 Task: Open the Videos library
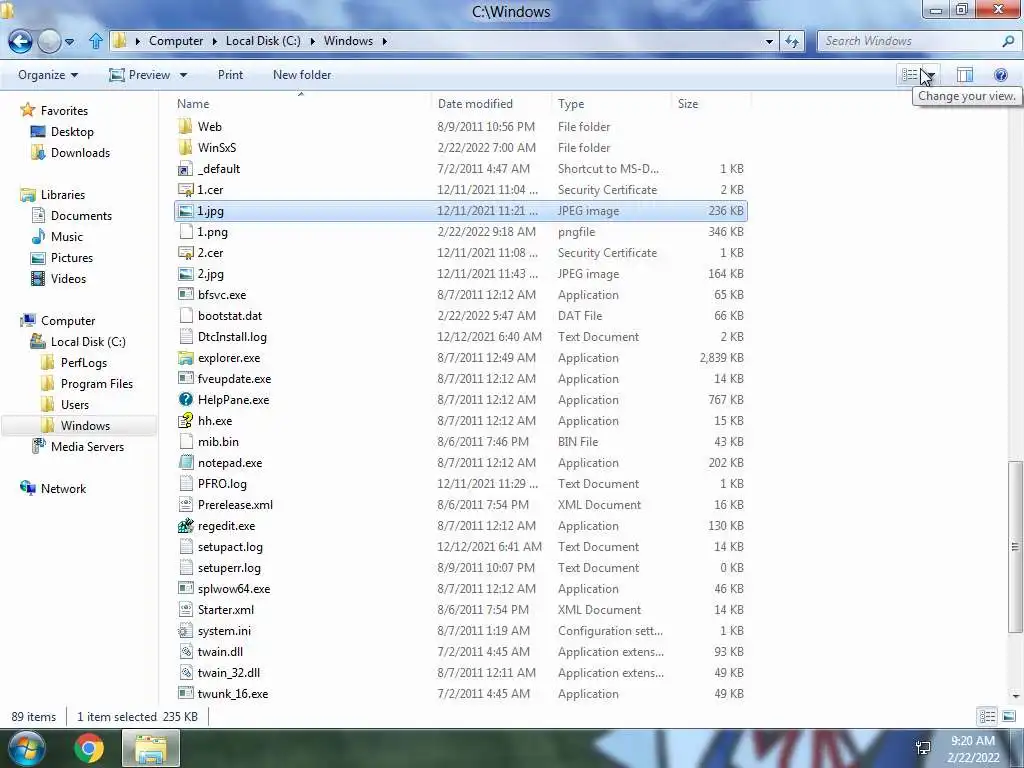(x=68, y=278)
